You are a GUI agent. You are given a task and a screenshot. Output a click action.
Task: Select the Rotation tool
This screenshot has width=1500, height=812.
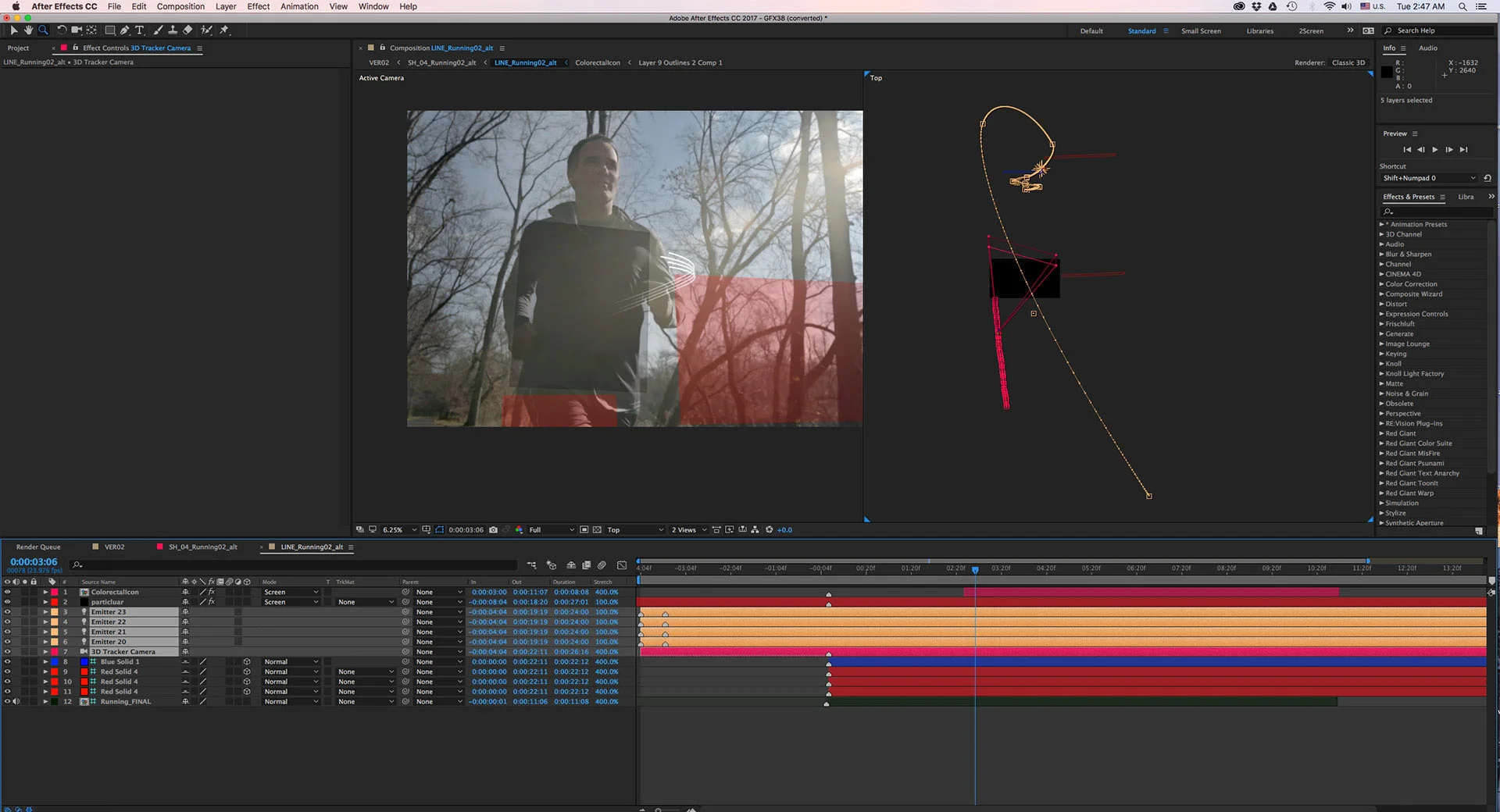[62, 30]
